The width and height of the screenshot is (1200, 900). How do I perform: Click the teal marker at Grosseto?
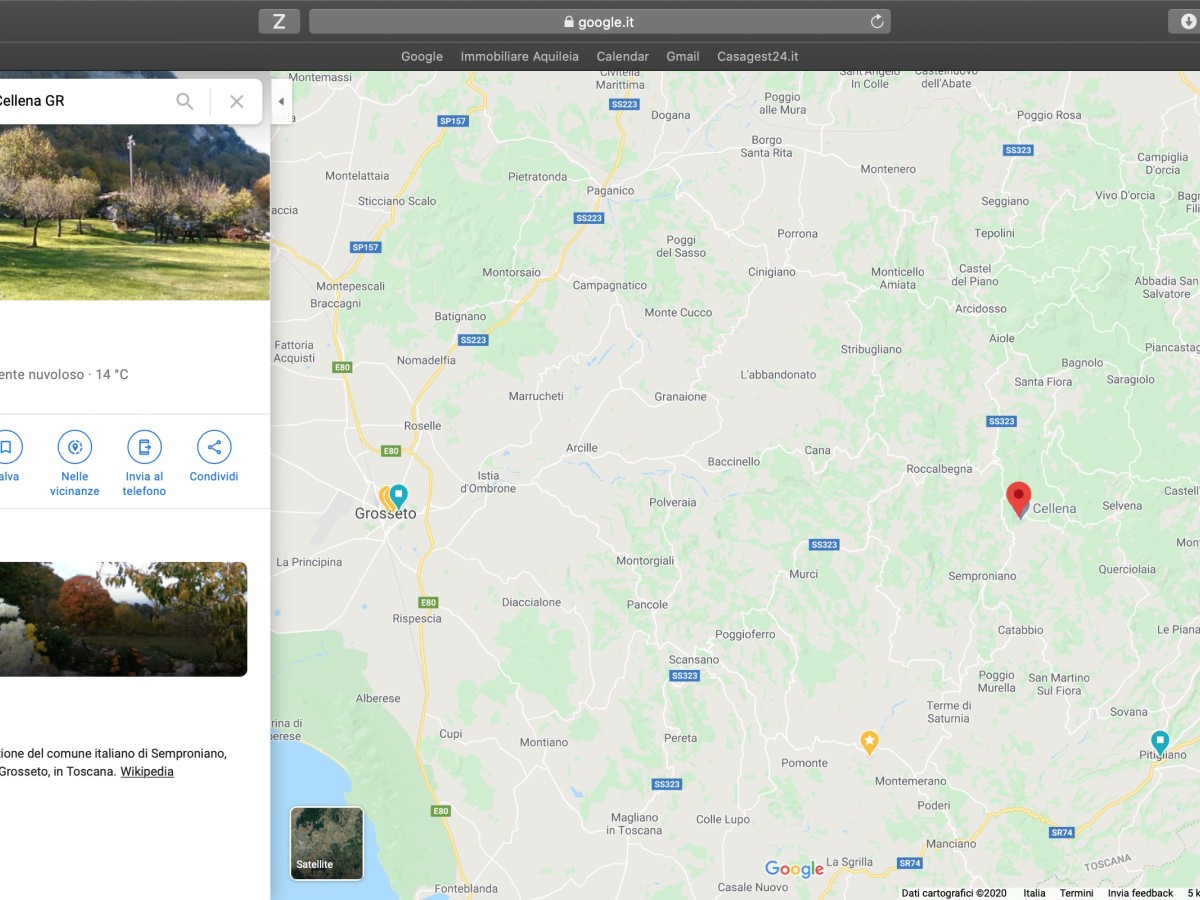pyautogui.click(x=399, y=494)
